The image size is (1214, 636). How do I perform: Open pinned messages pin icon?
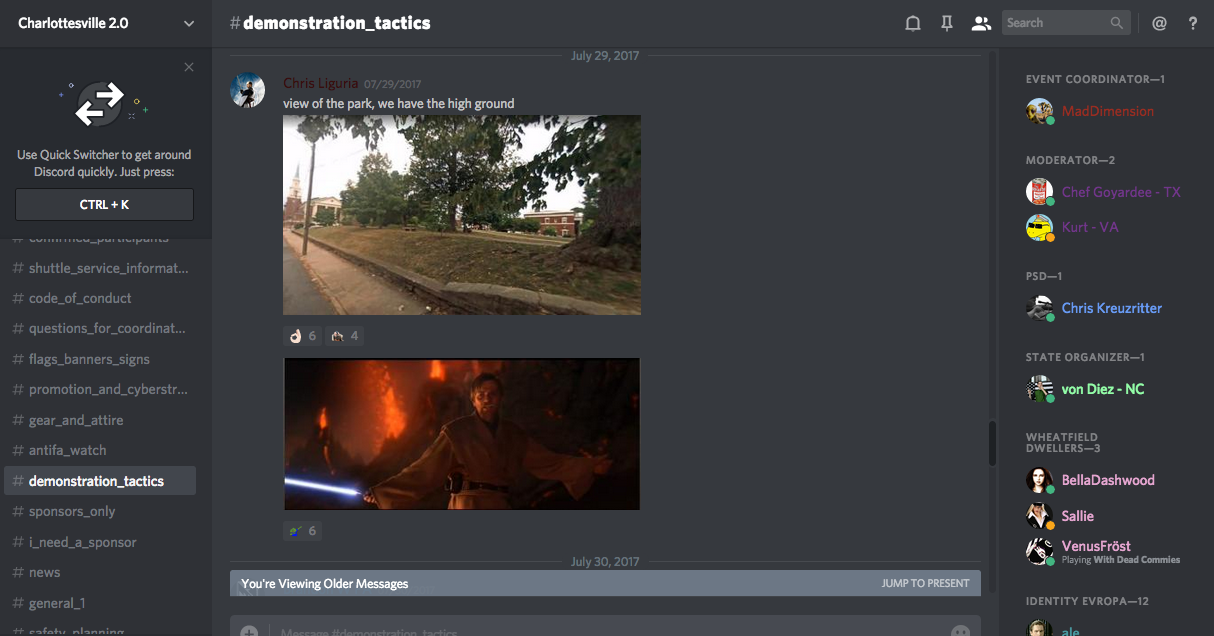[x=946, y=23]
